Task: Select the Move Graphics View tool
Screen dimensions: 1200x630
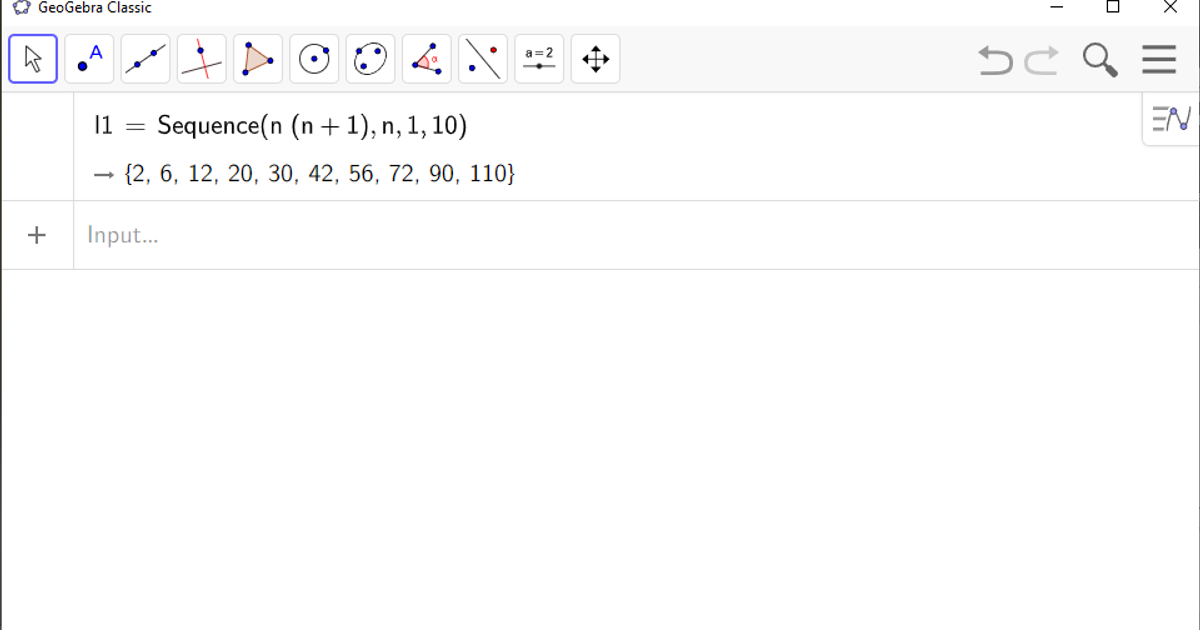Action: coord(595,58)
